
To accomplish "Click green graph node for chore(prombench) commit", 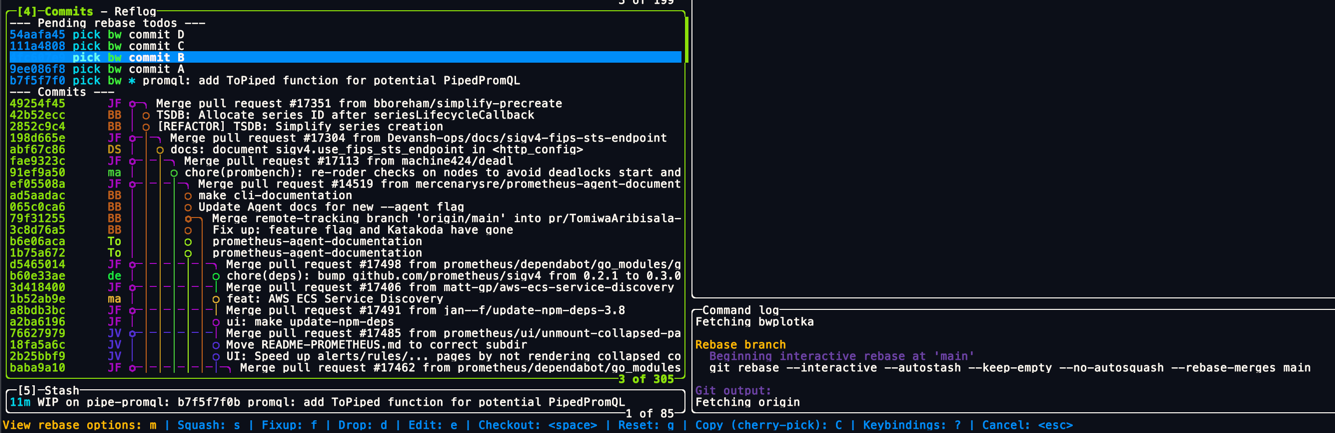I will [174, 173].
